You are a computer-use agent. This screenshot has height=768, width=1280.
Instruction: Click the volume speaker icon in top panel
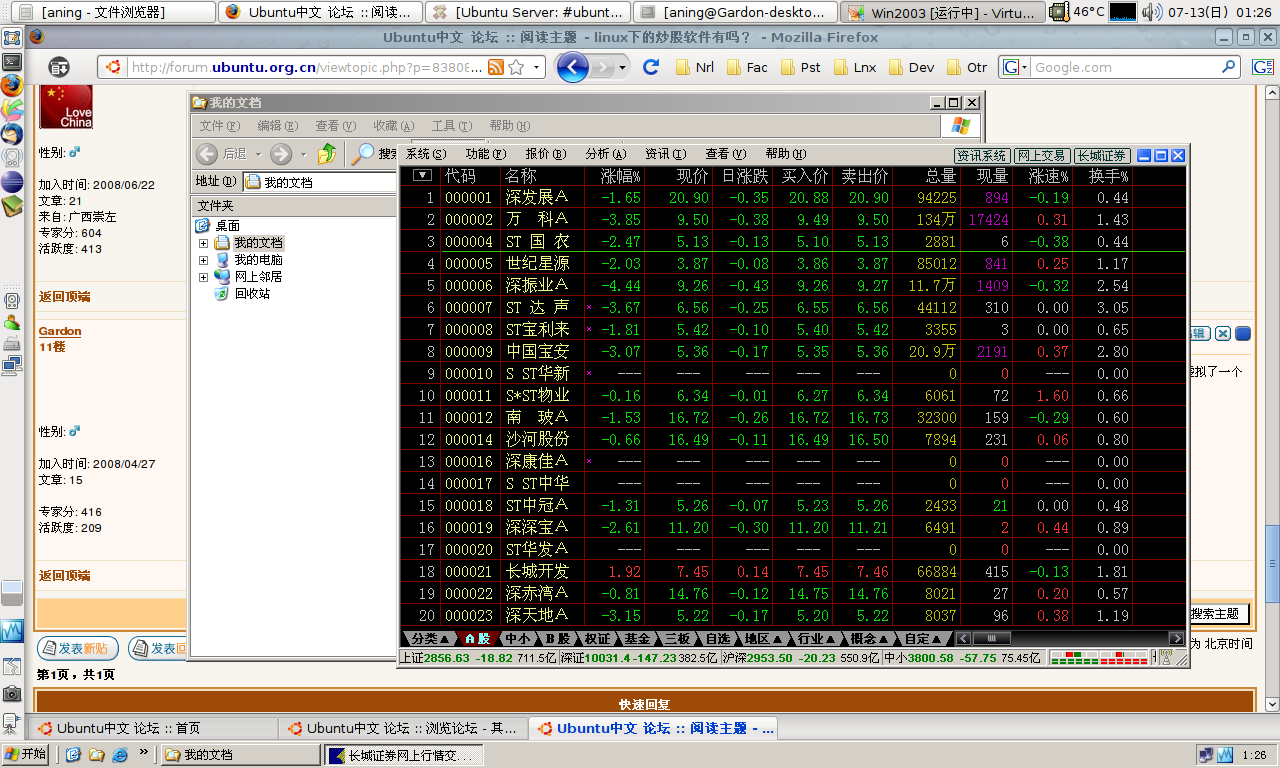click(1151, 12)
